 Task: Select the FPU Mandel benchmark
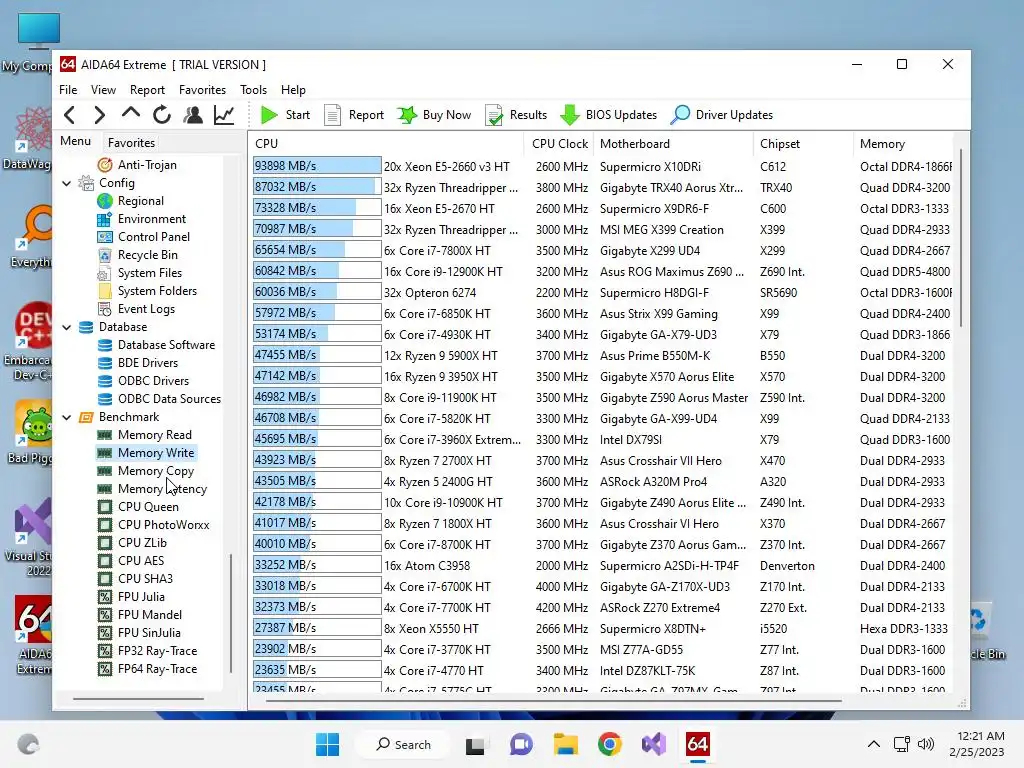[x=140, y=615]
